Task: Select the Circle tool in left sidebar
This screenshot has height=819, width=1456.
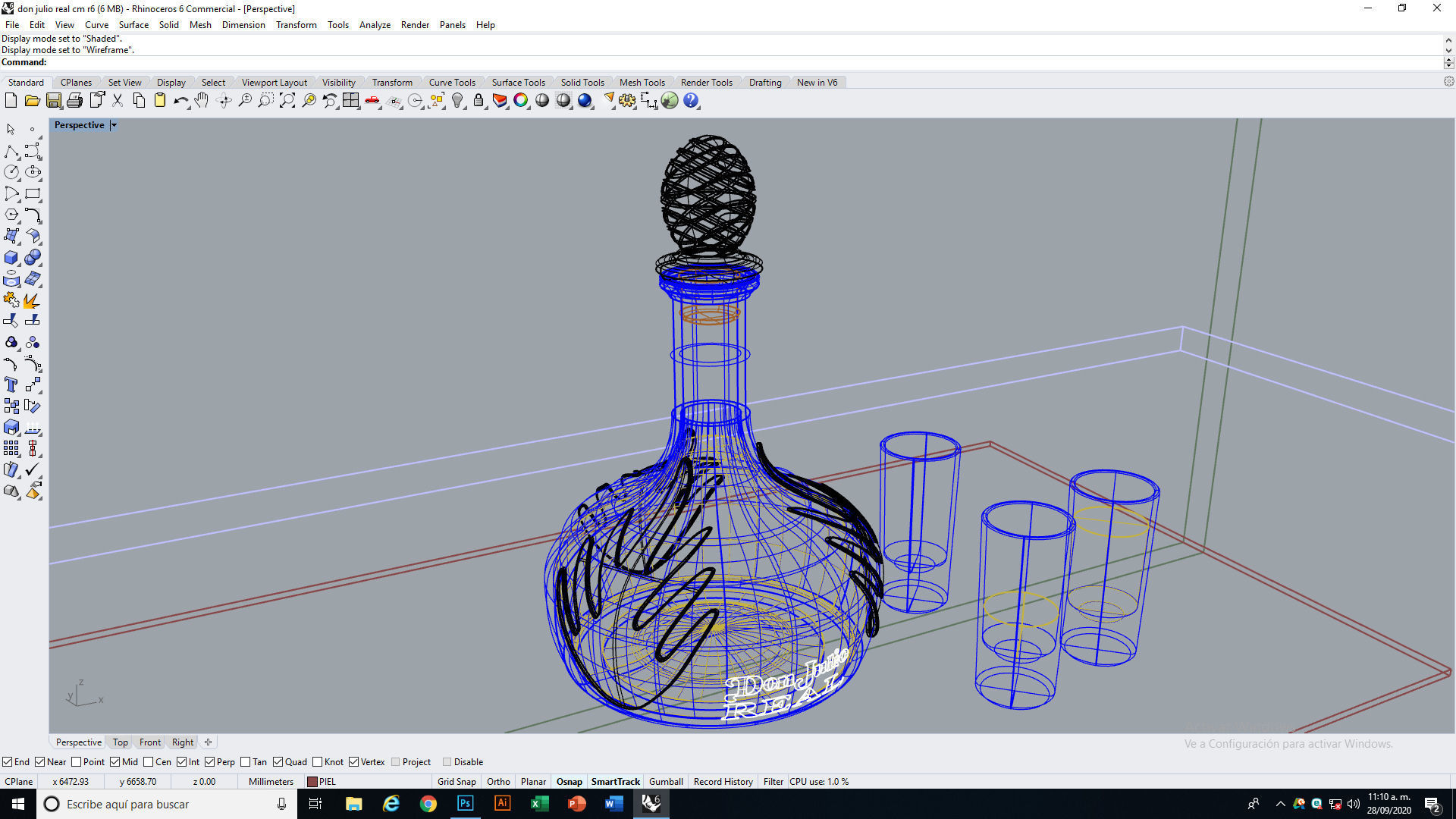Action: pos(11,172)
